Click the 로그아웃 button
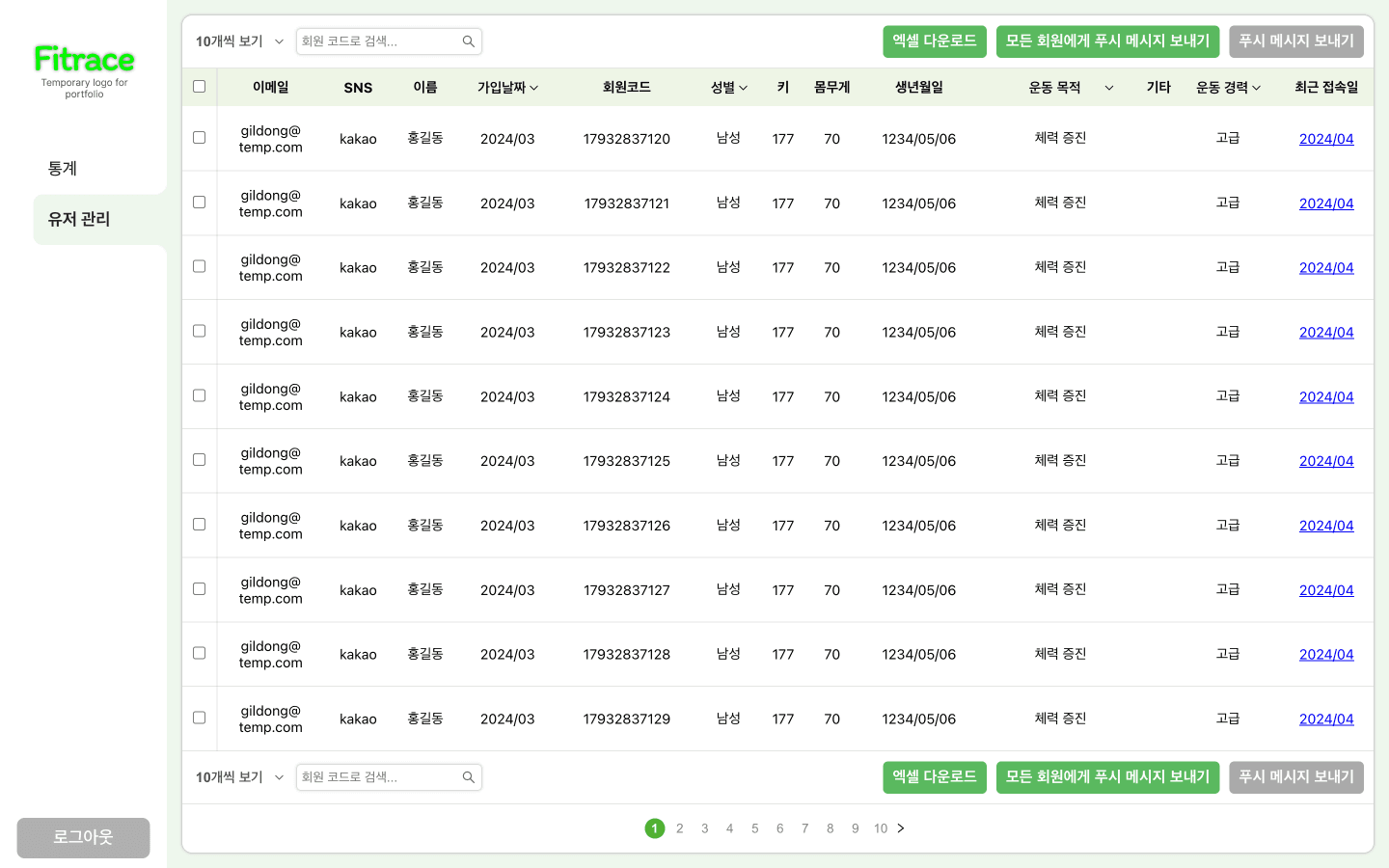Image resolution: width=1389 pixels, height=868 pixels. pos(83,837)
